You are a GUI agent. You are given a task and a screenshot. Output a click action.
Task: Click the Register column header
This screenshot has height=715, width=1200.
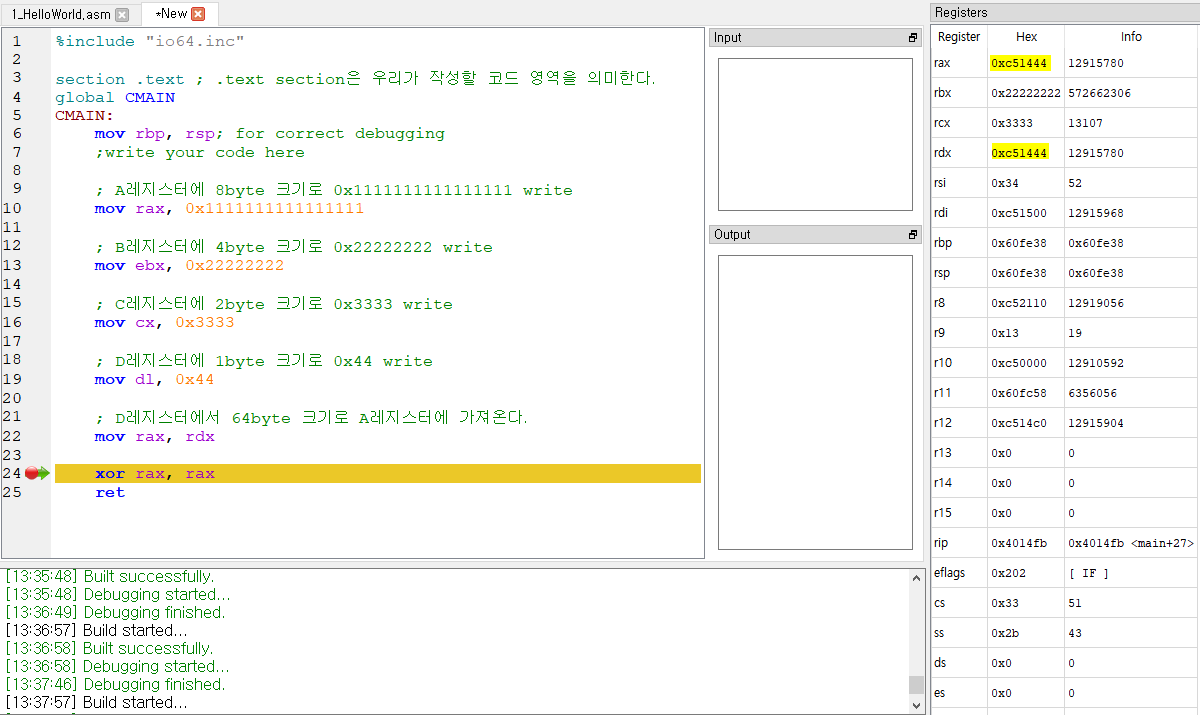click(959, 37)
